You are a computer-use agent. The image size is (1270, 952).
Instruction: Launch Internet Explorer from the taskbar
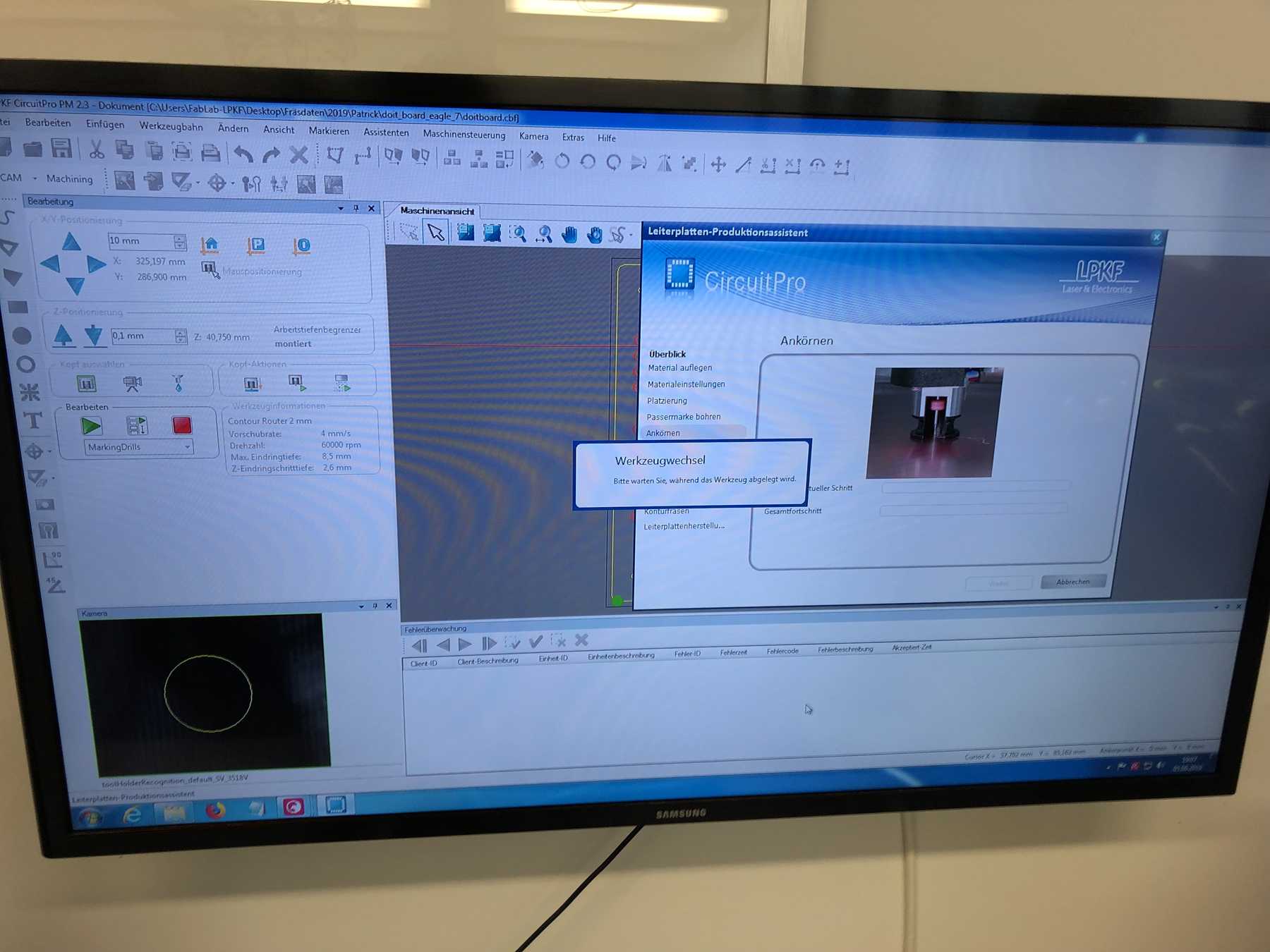[132, 815]
